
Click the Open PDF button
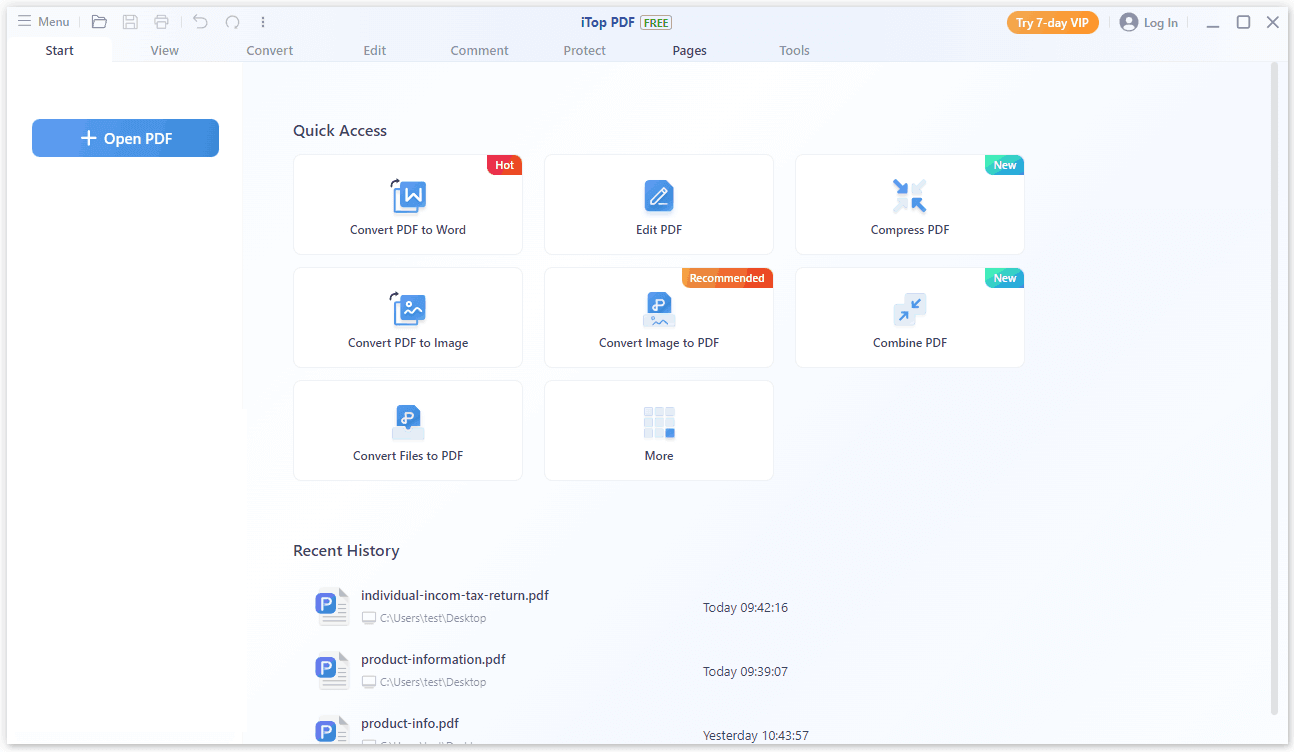pos(125,138)
